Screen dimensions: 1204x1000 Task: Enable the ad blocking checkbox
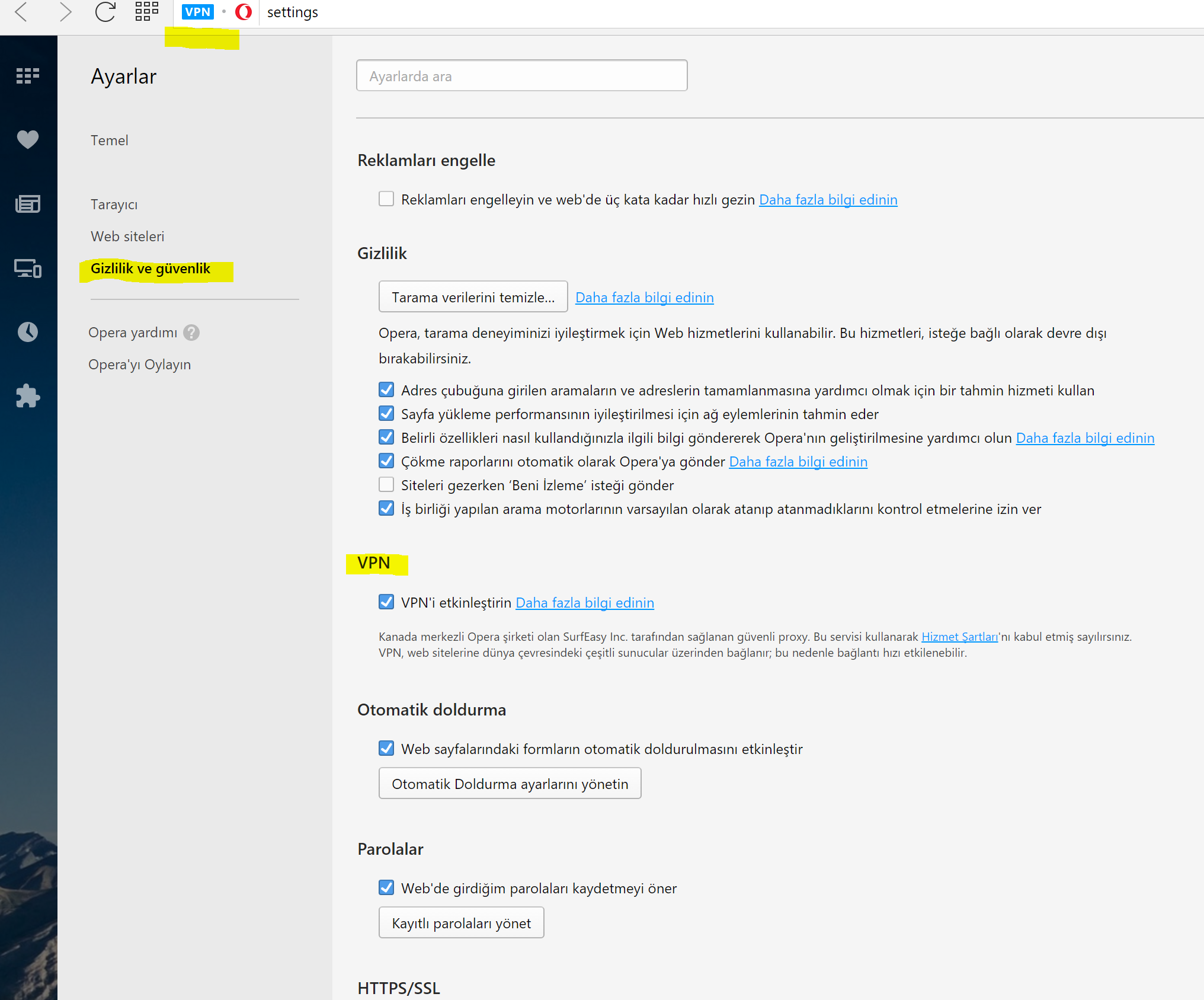tap(386, 199)
